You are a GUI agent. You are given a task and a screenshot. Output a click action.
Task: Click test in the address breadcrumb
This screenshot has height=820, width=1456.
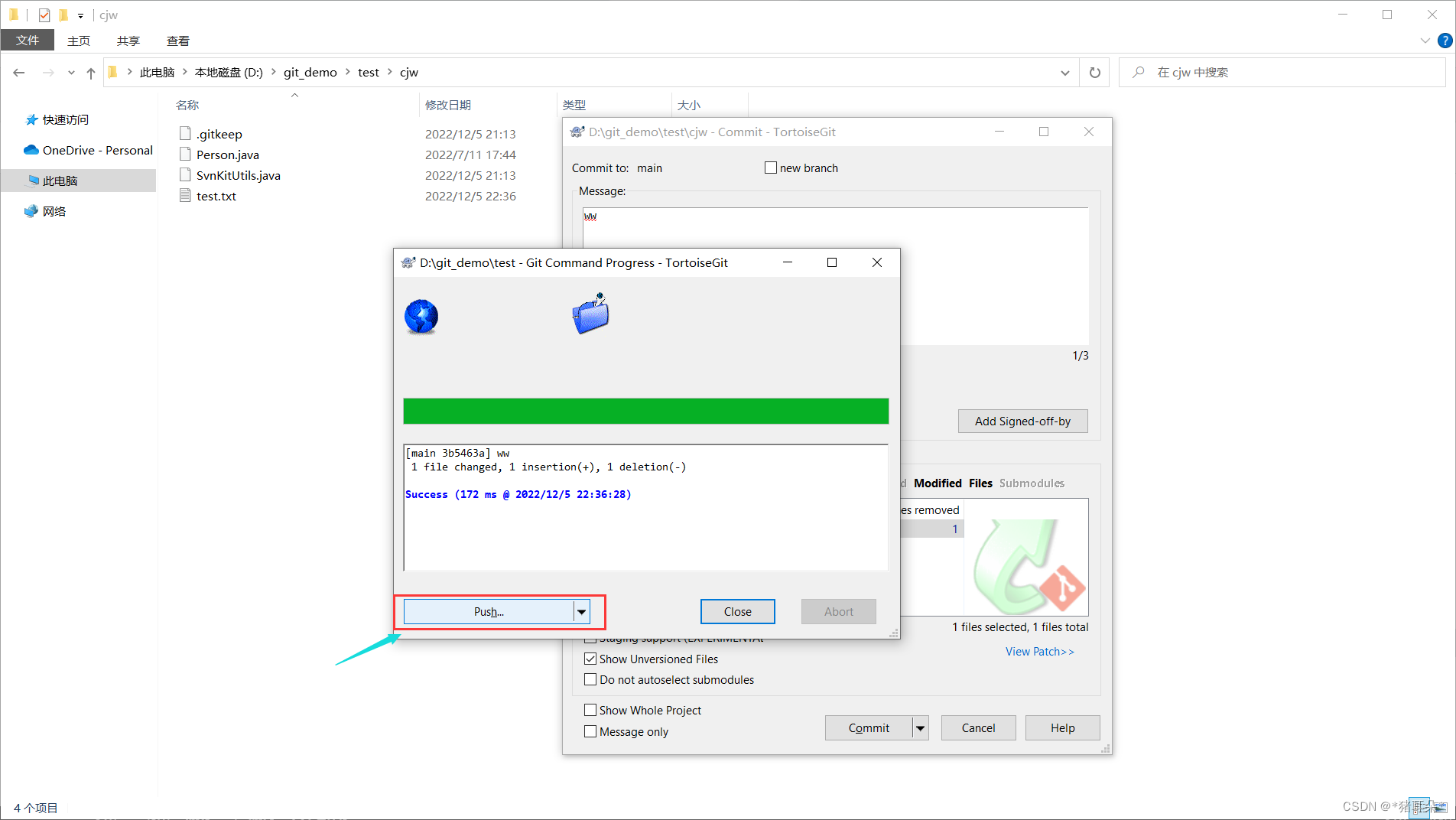pos(368,72)
